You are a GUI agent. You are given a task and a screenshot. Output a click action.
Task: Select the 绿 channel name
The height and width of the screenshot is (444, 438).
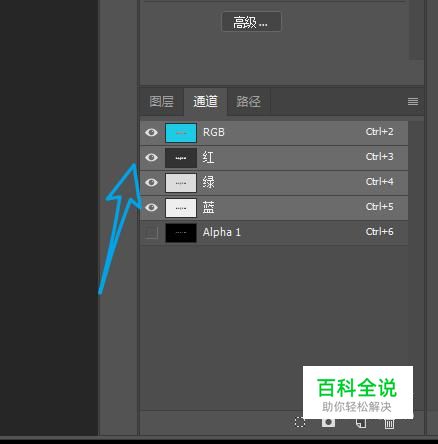point(208,182)
